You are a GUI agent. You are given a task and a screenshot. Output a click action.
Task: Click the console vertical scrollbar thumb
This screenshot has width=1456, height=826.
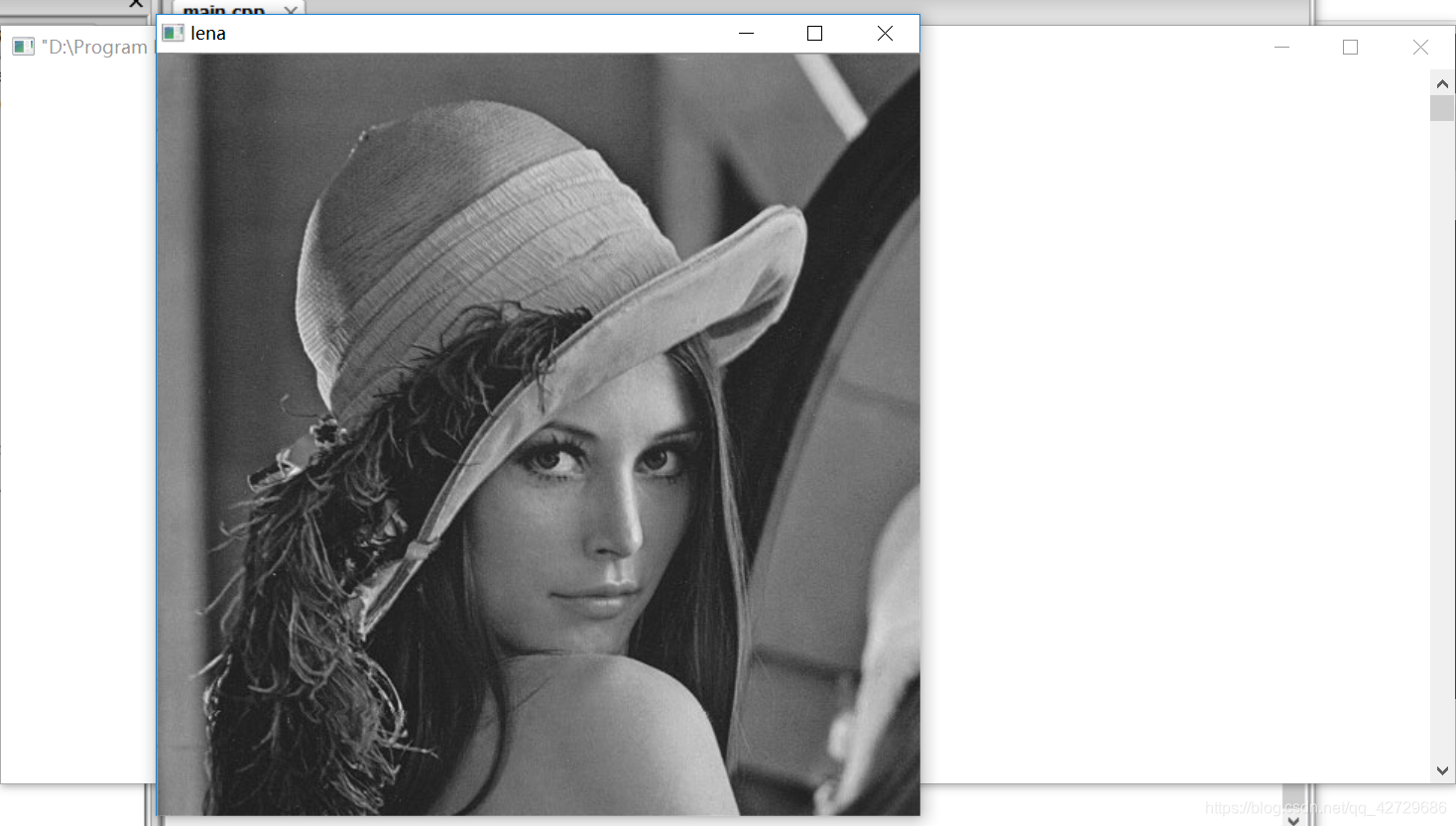coord(1442,108)
